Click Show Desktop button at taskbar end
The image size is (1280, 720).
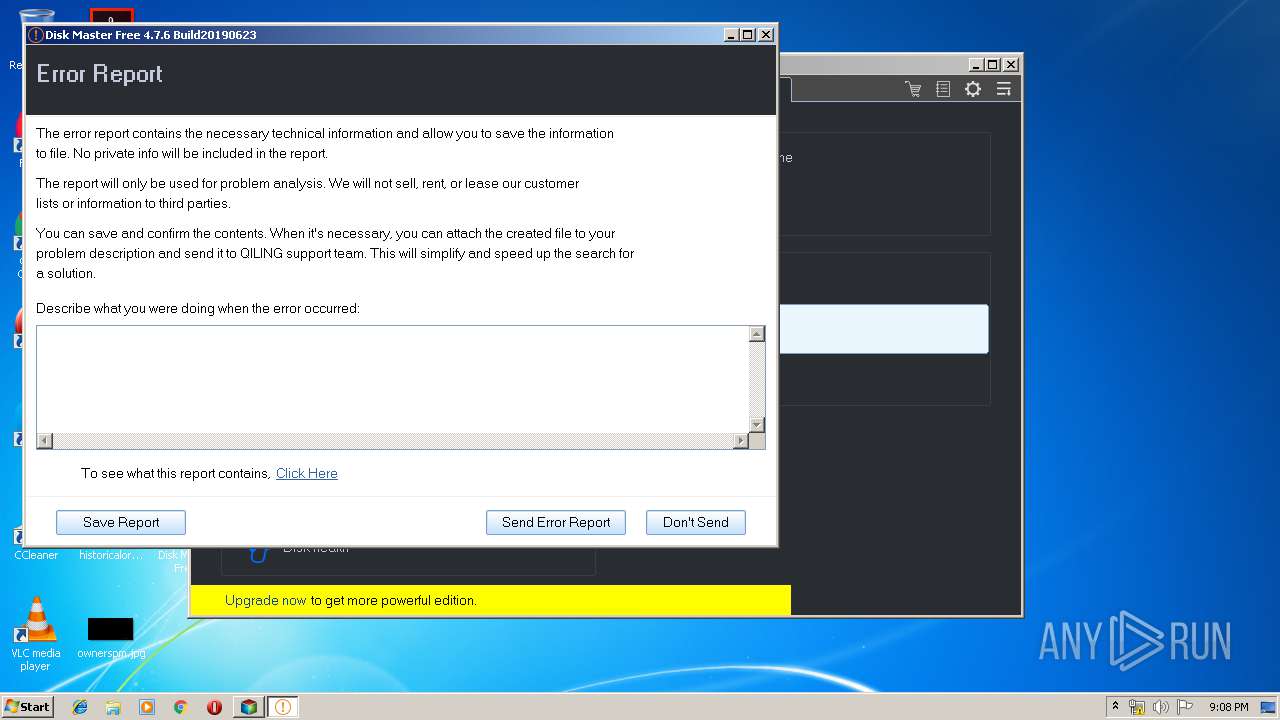coord(1269,707)
